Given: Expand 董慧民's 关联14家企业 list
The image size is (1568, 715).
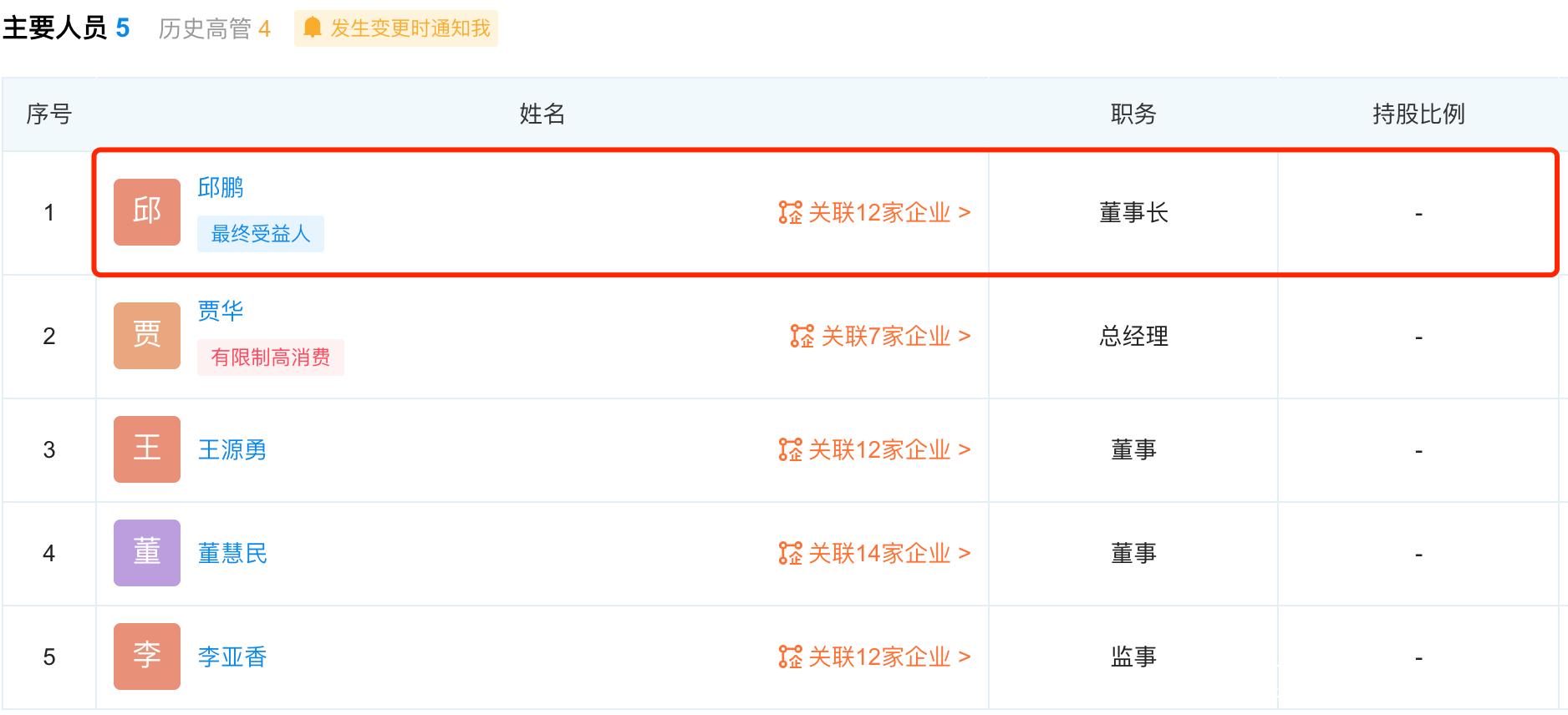Looking at the screenshot, I should (x=888, y=554).
